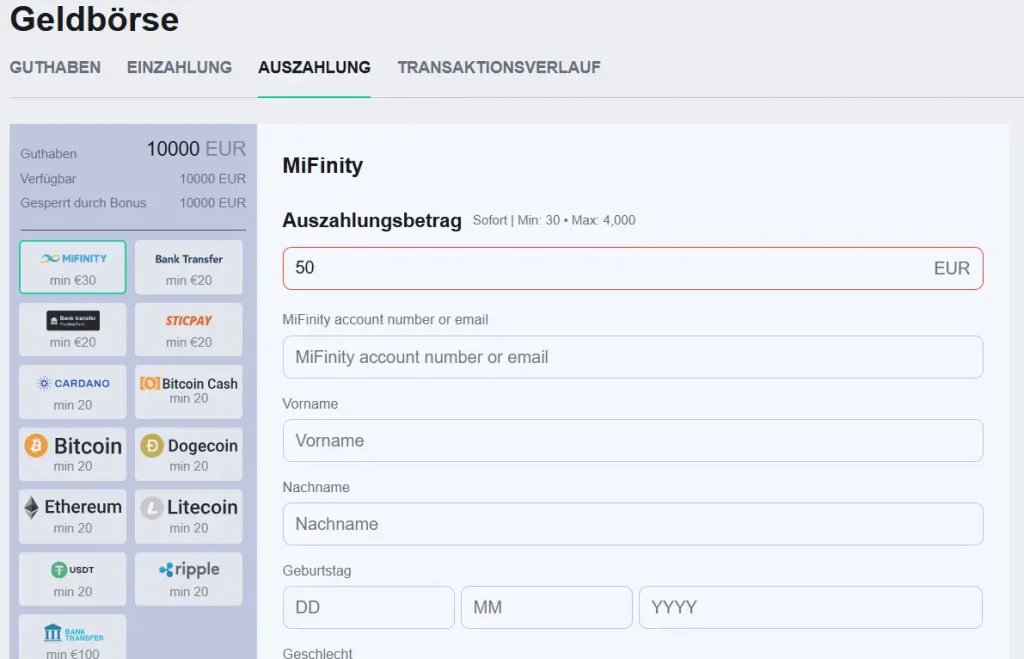The image size is (1024, 659).
Task: Click the MiFinity form heading
Action: pyautogui.click(x=323, y=165)
